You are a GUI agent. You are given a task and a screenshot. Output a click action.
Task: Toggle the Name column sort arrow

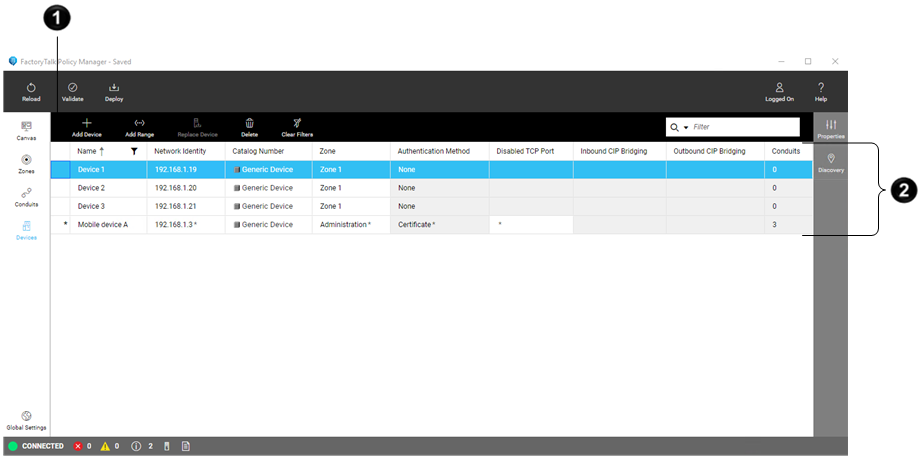[x=101, y=151]
